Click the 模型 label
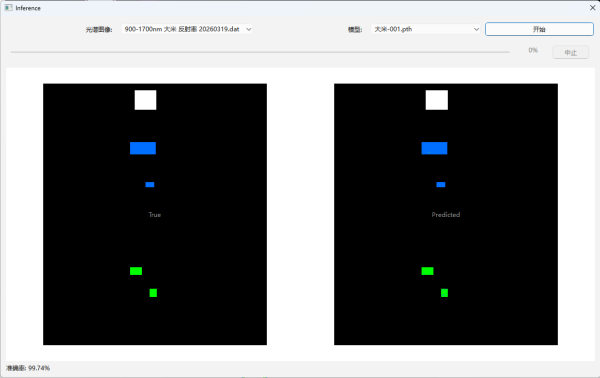Viewport: 600px width, 378px height. coord(355,29)
